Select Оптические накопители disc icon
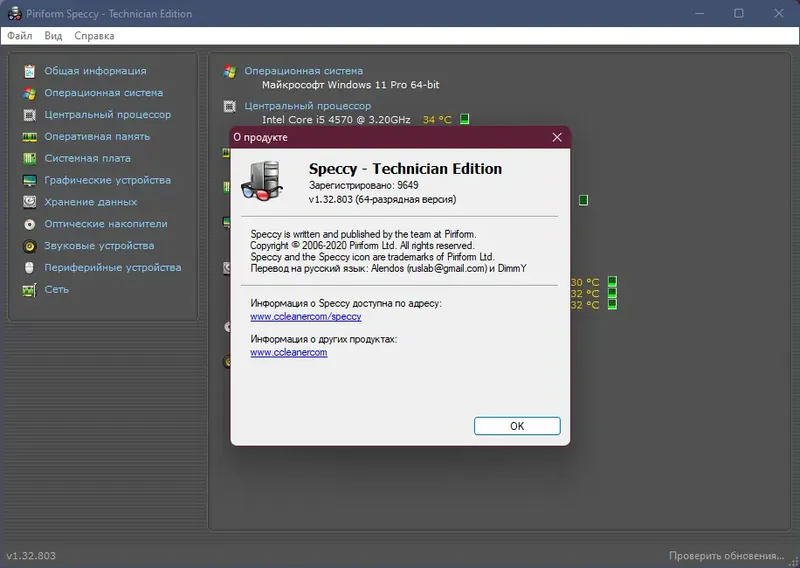800x568 pixels. coord(30,224)
